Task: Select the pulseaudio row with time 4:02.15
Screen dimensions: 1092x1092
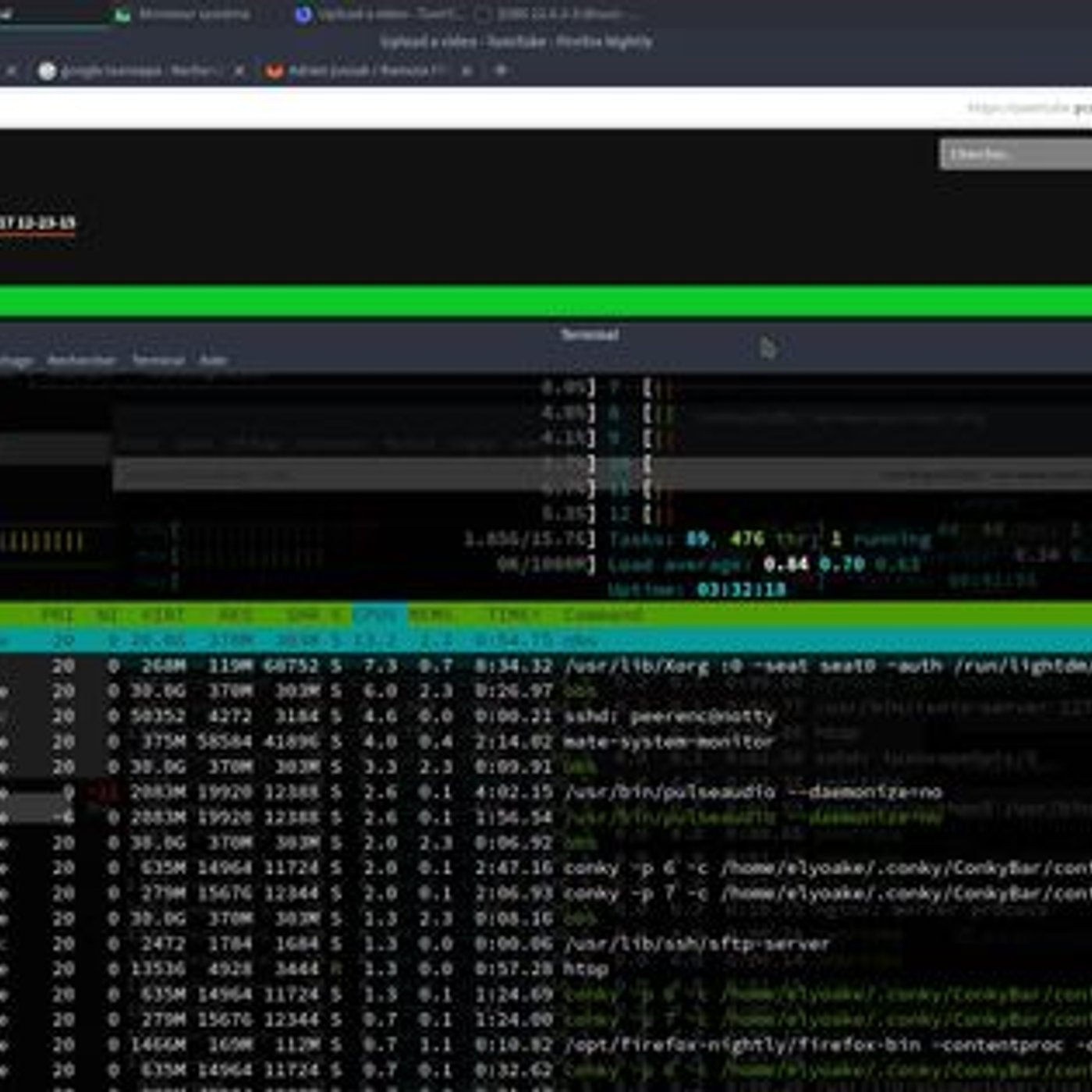Action: (x=546, y=792)
